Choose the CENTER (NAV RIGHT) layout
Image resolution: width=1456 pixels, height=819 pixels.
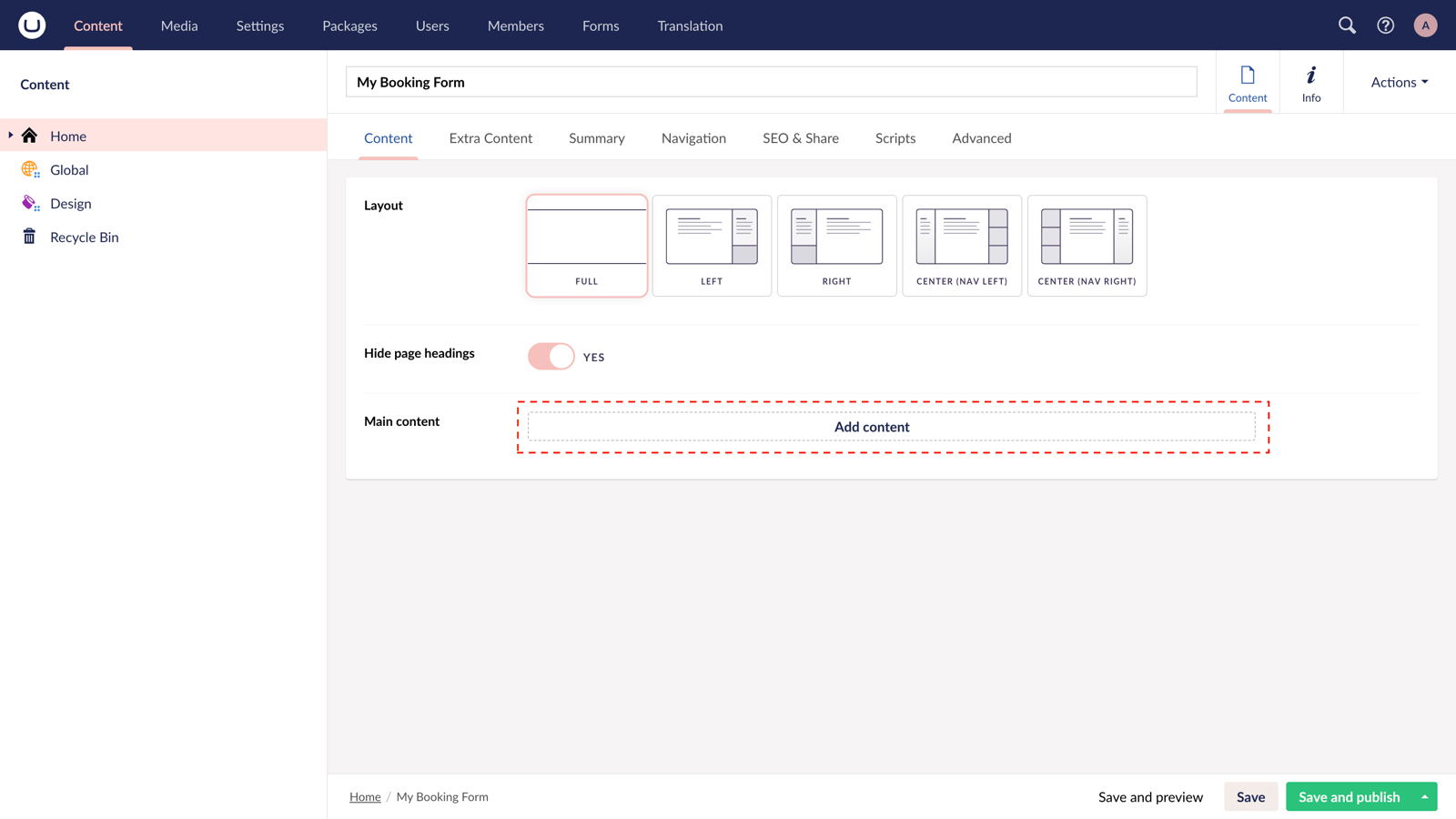point(1087,246)
